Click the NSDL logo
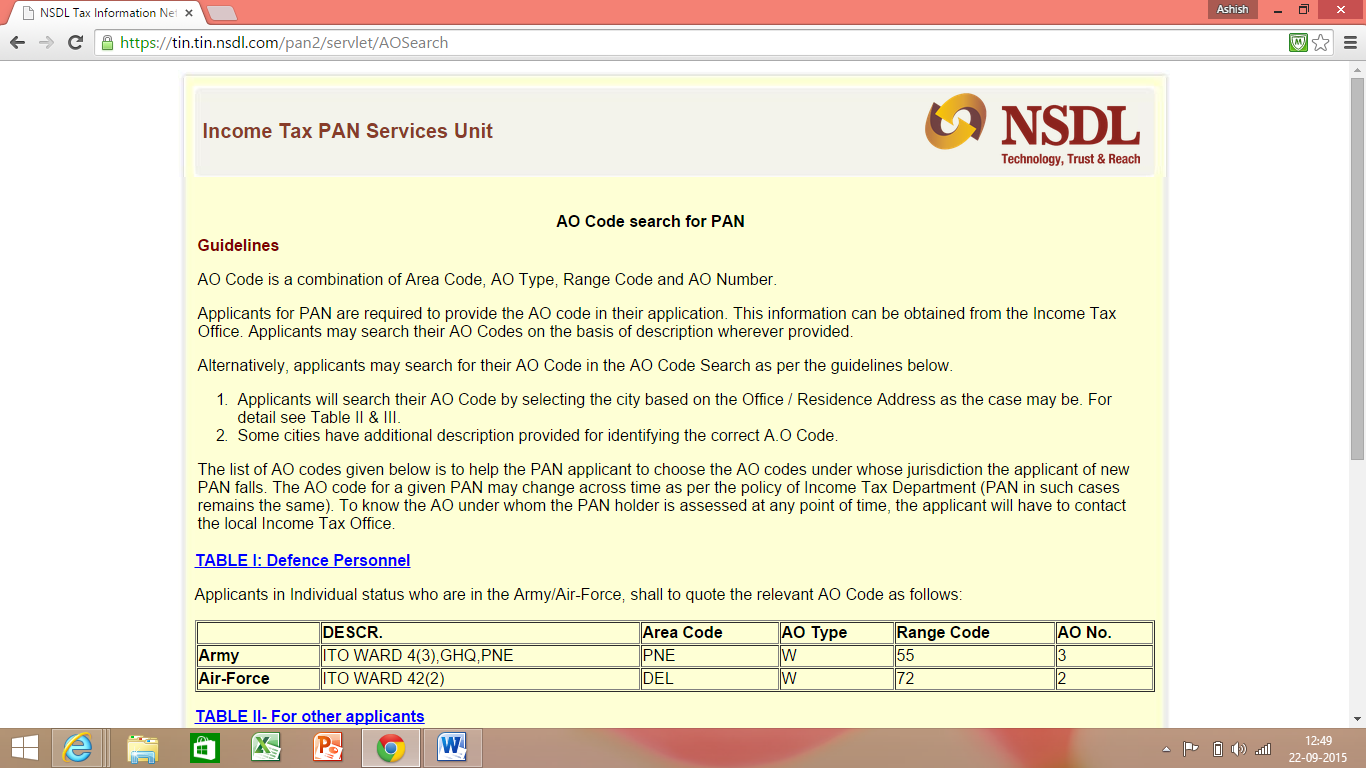 coord(1033,129)
